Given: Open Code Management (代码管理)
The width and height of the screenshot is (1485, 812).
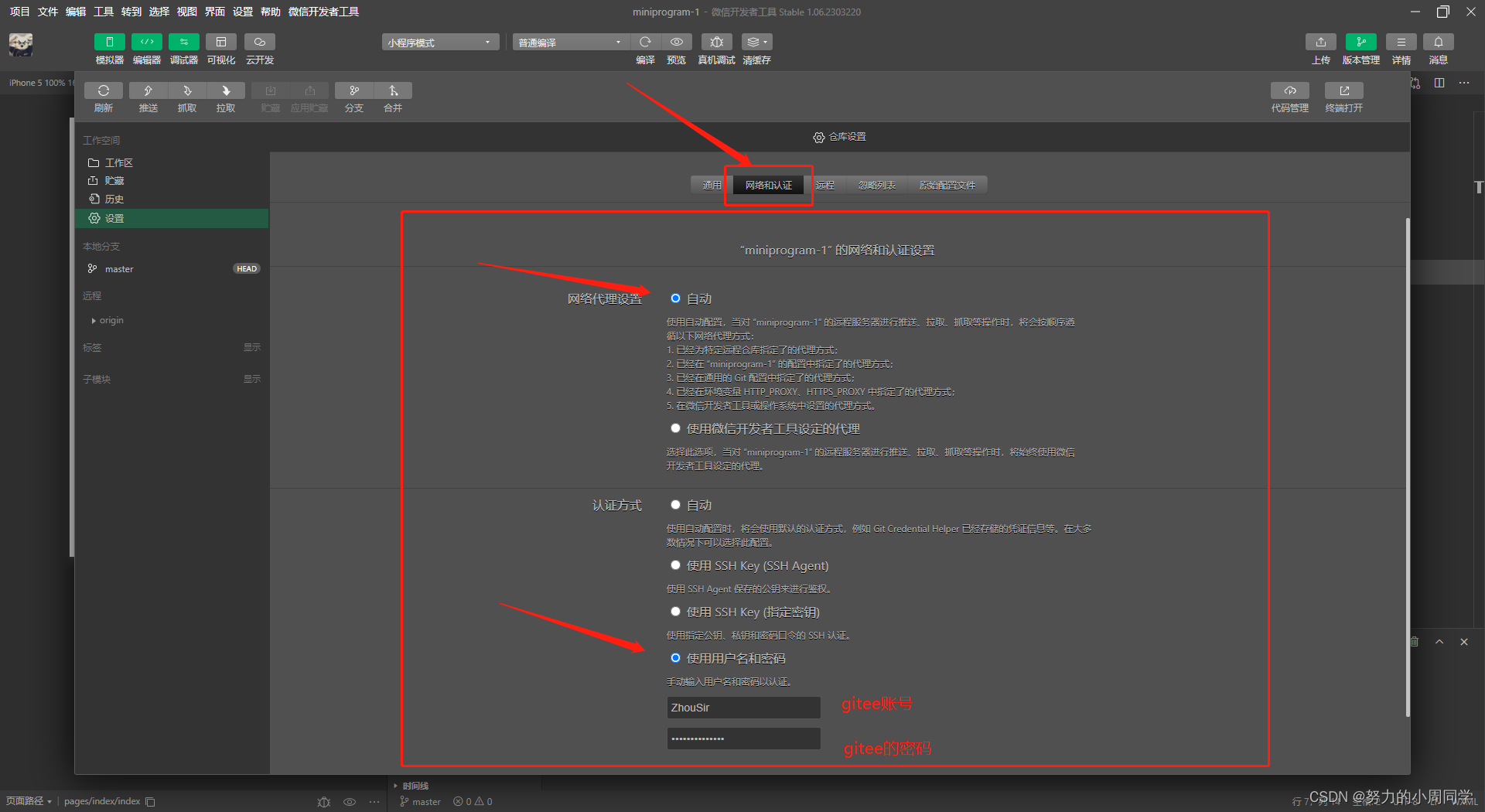Looking at the screenshot, I should pos(1290,90).
